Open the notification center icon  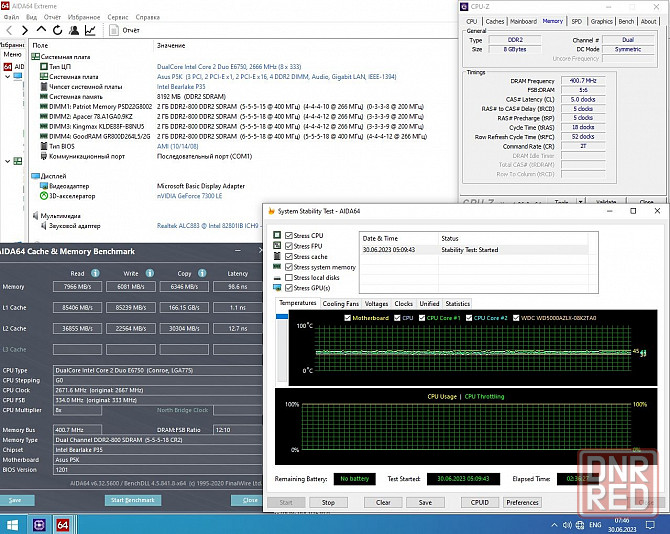[x=650, y=525]
